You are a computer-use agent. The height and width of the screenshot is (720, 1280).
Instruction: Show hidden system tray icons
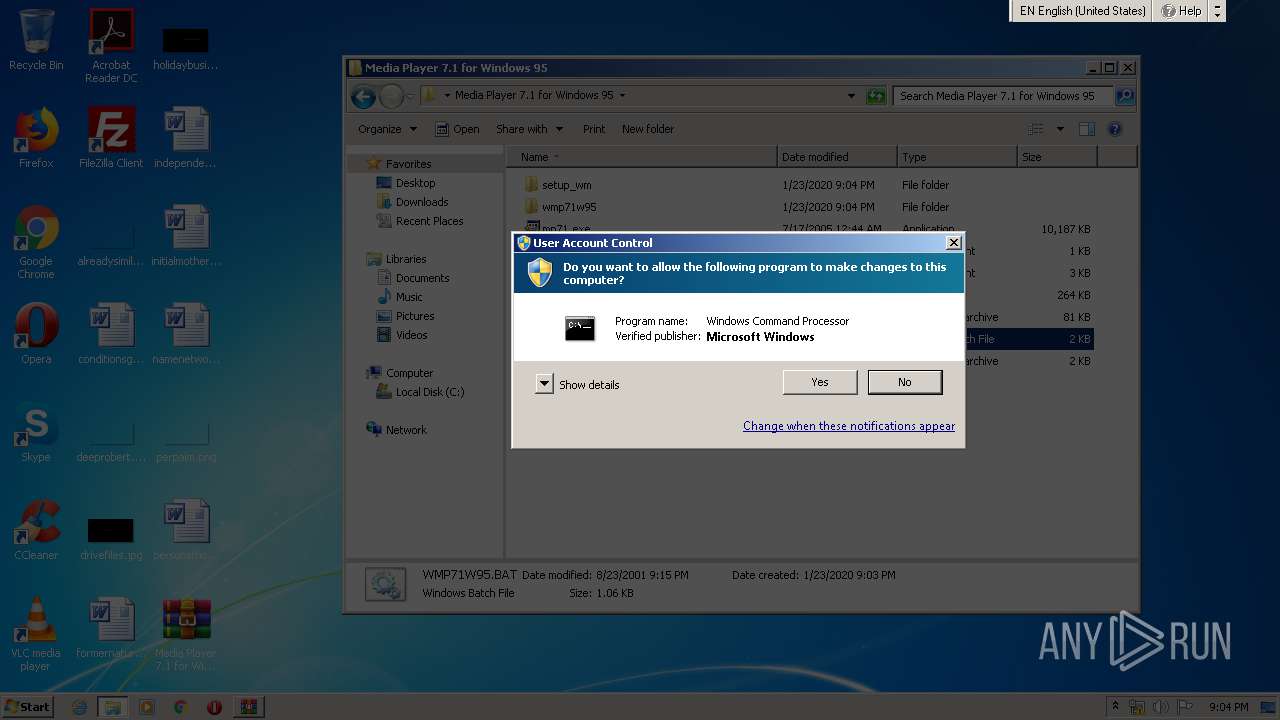tap(1115, 707)
